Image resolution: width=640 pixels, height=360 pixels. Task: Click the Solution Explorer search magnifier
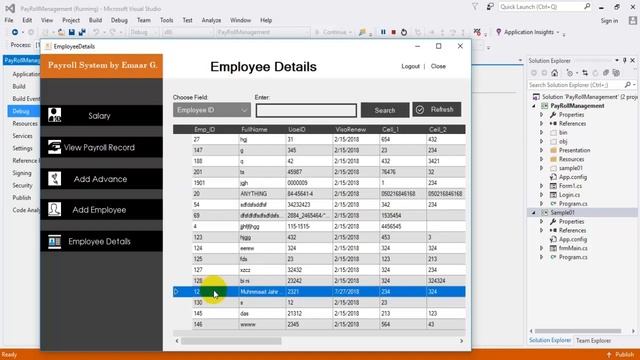(627, 85)
